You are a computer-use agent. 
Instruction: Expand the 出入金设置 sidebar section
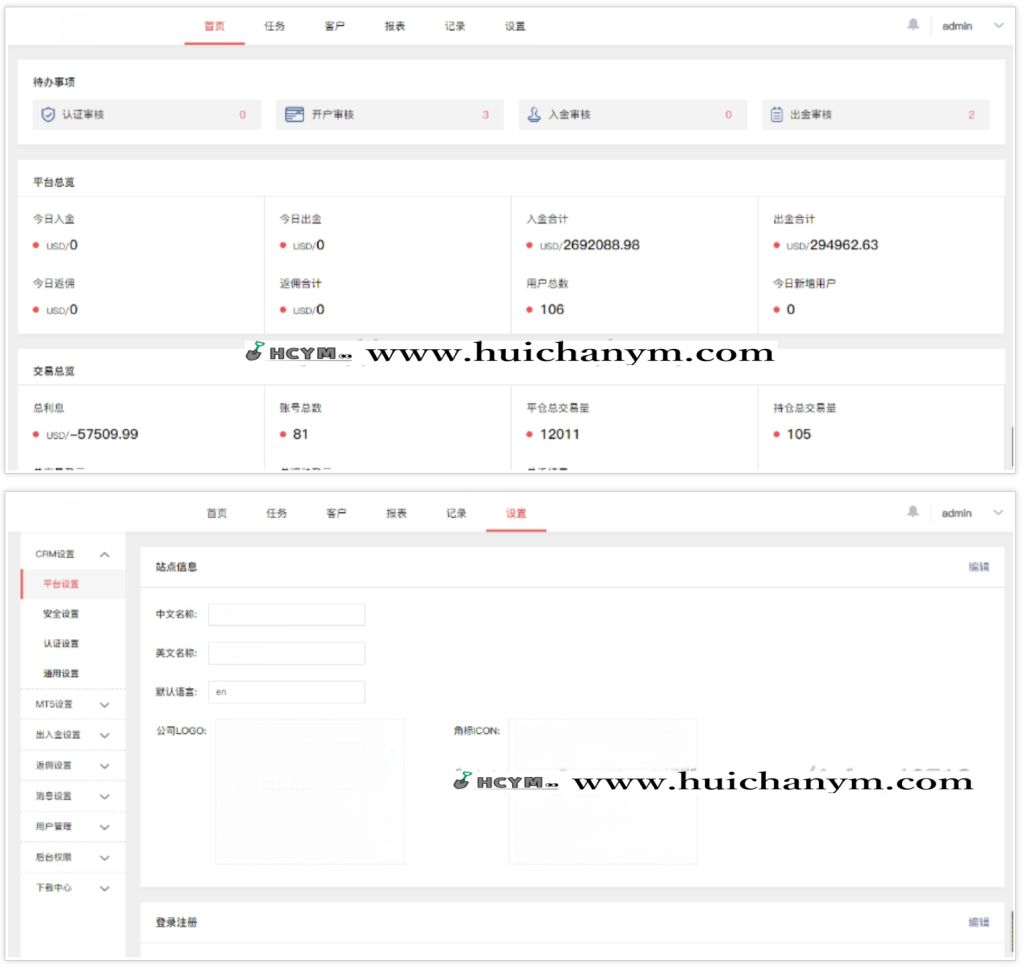(104, 735)
